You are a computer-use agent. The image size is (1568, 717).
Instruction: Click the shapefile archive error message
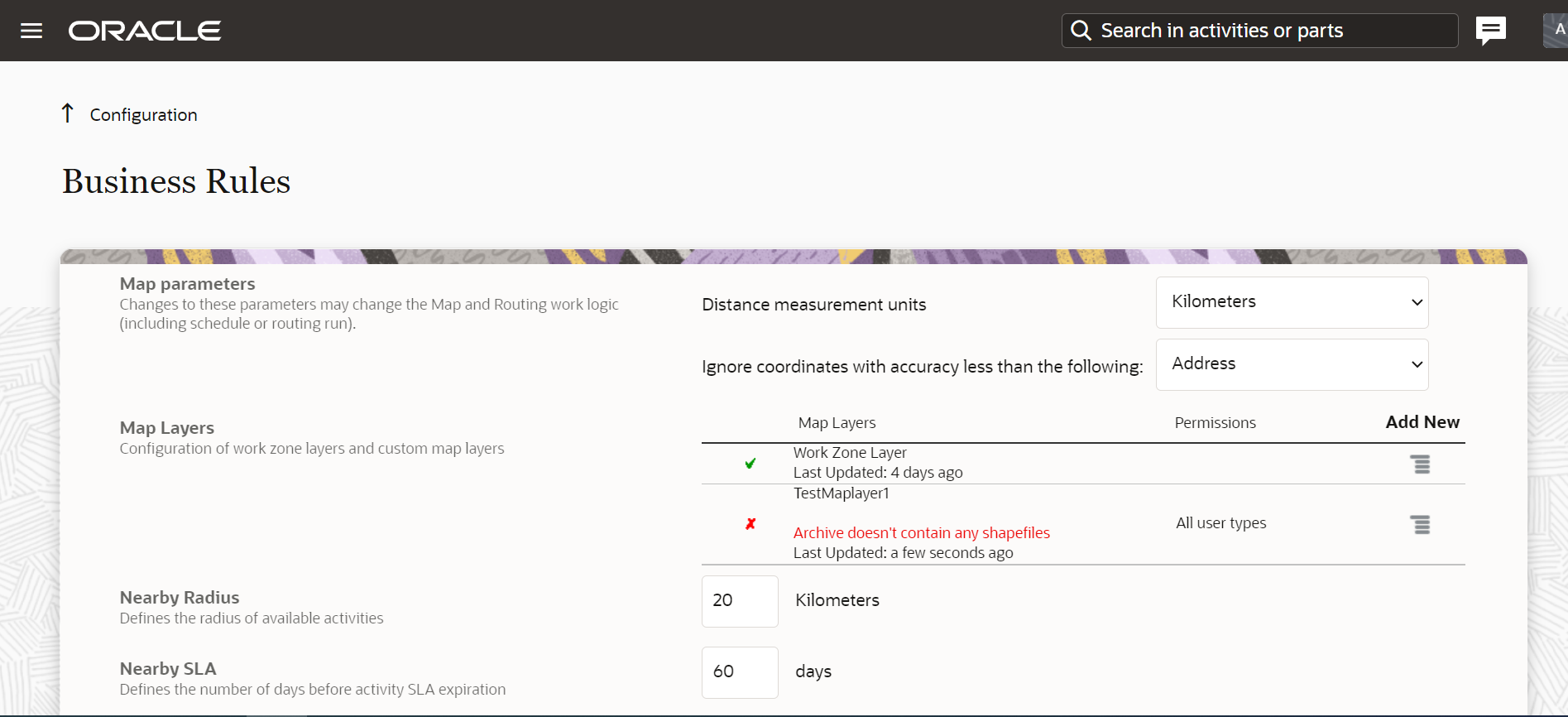pyautogui.click(x=921, y=533)
